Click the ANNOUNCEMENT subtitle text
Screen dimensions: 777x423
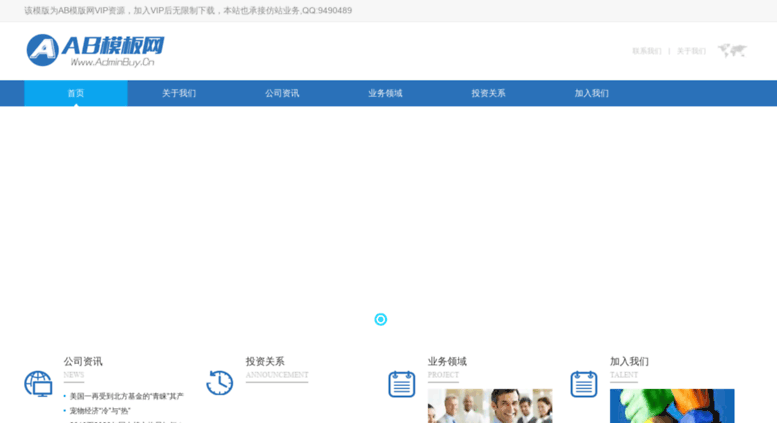click(x=277, y=375)
